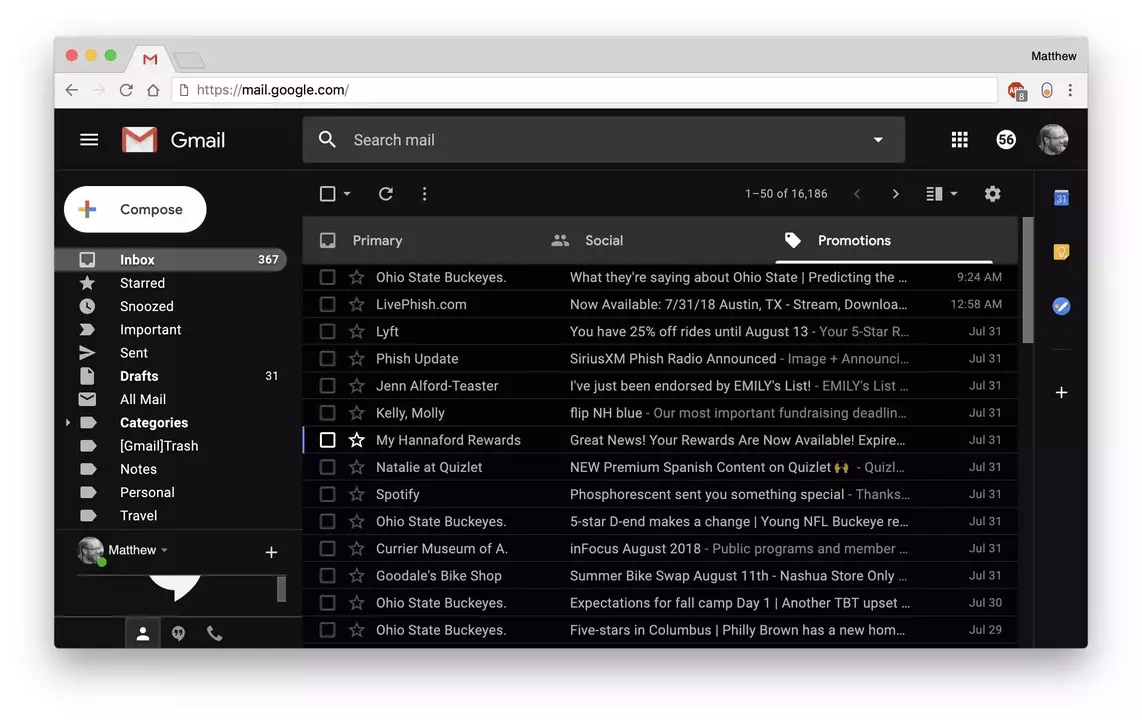Open the Notes label
Screen dimensions: 1142x720
[x=170, y=470]
